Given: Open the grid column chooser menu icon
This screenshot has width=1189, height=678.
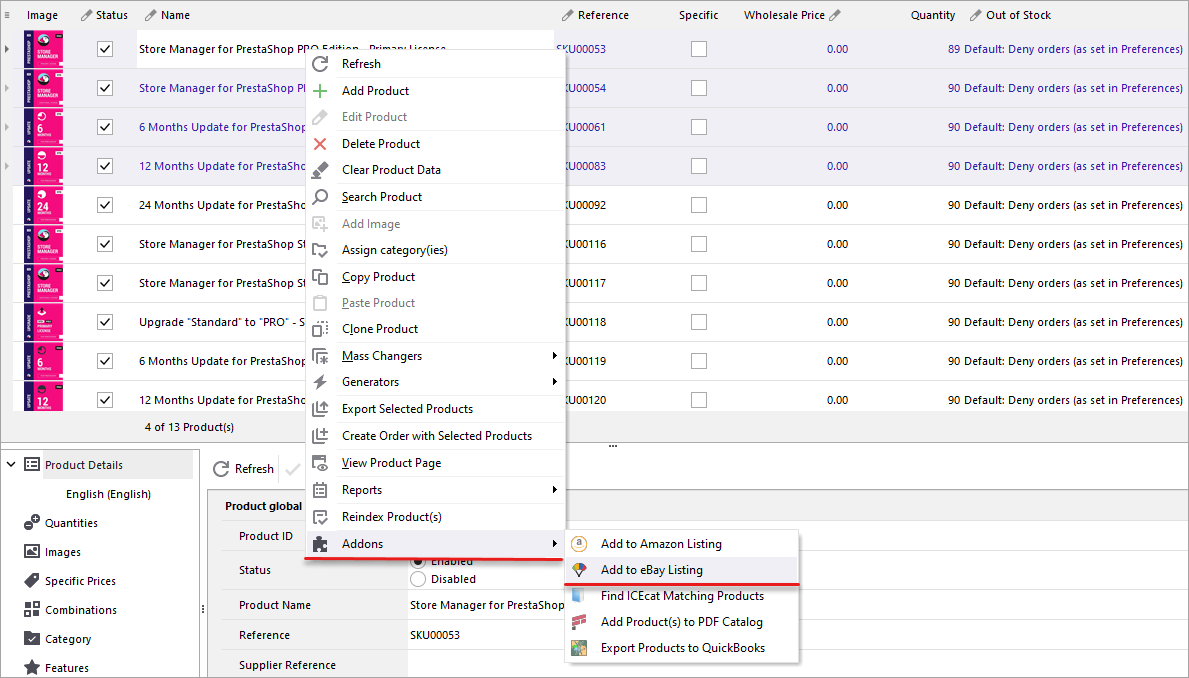Looking at the screenshot, I should pyautogui.click(x=7, y=14).
